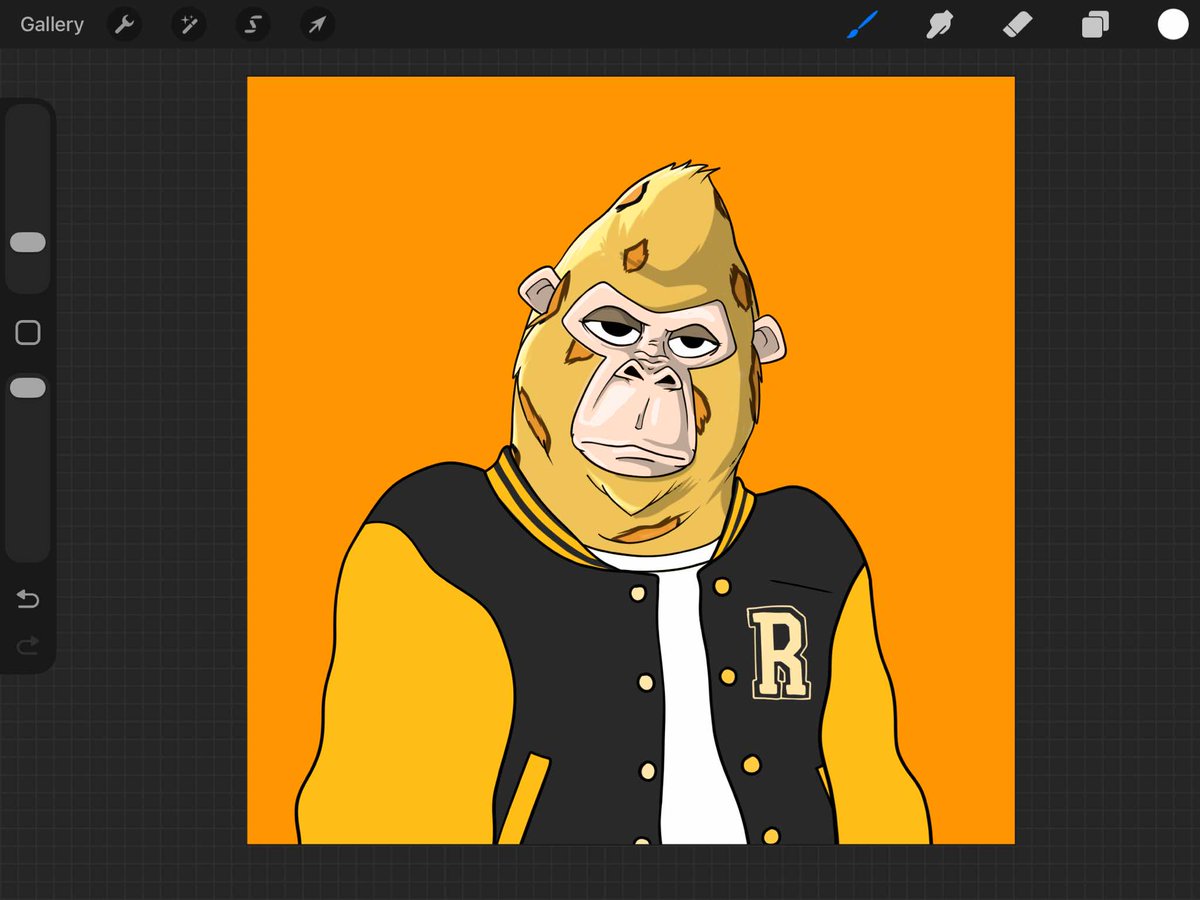Click the letter R on the jacket
Screen dimensions: 1200x900
pyautogui.click(x=779, y=653)
